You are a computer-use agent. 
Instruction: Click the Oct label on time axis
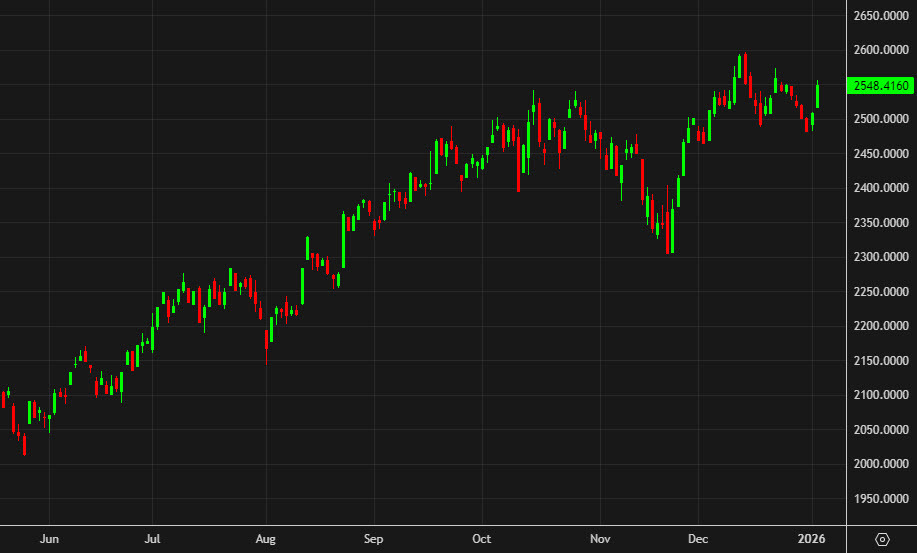click(x=482, y=539)
